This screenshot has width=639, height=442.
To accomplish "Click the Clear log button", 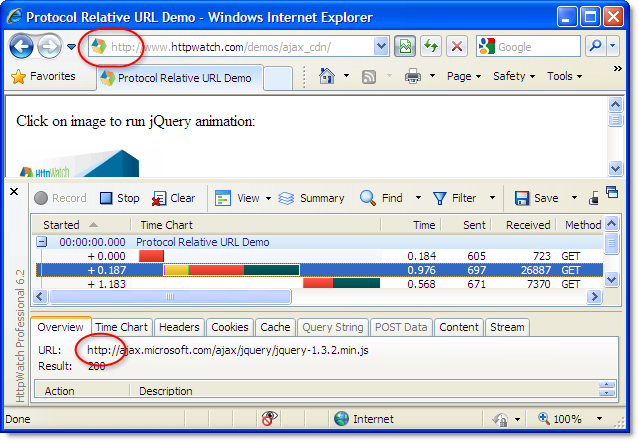I will (x=173, y=198).
